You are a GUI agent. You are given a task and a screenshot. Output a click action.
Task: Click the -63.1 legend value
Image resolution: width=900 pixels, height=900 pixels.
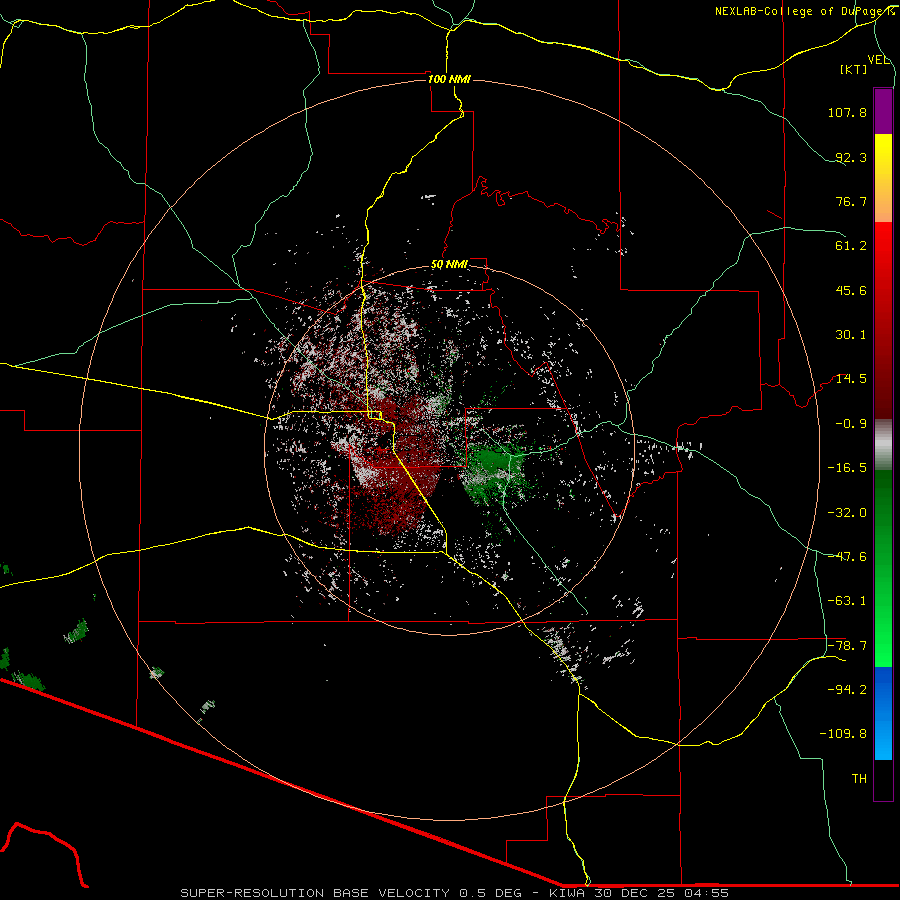pyautogui.click(x=847, y=601)
